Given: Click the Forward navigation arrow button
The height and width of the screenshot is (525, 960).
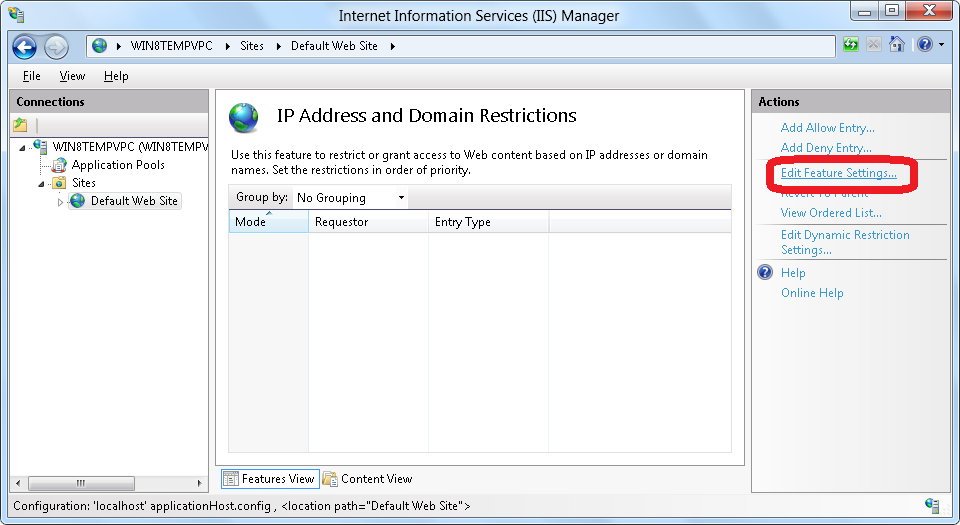Looking at the screenshot, I should [x=56, y=47].
